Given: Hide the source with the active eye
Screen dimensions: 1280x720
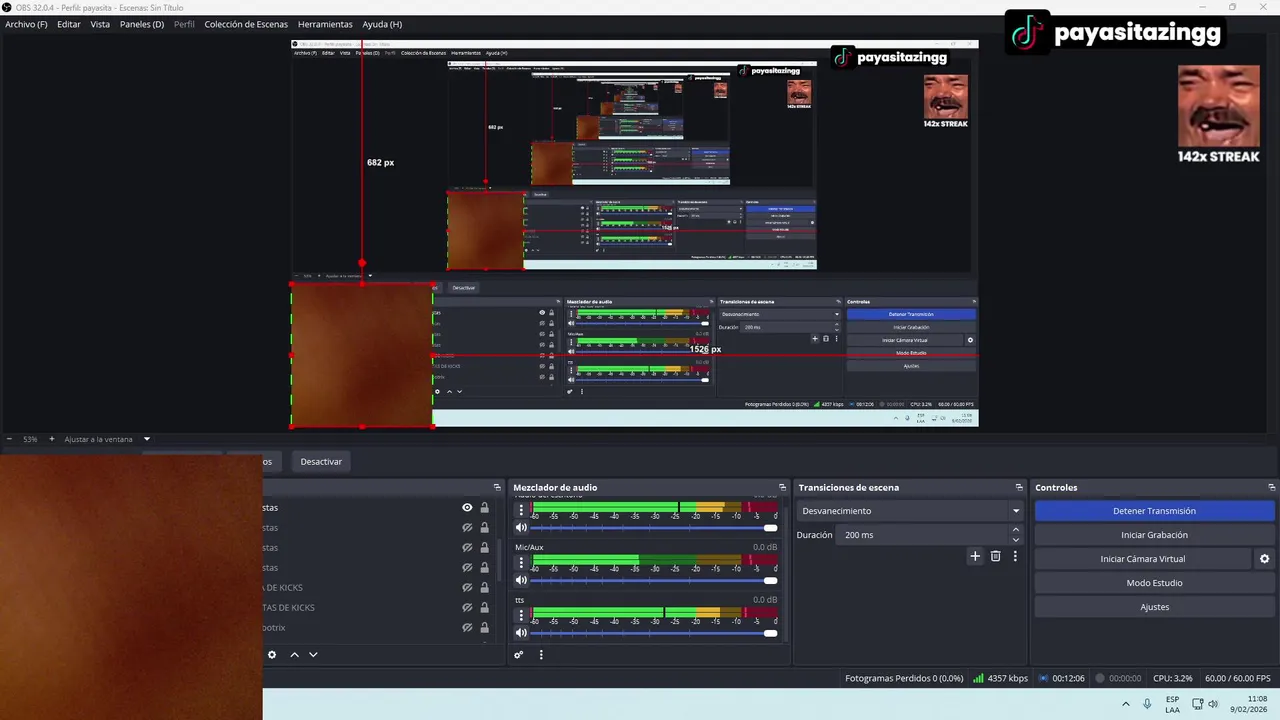Looking at the screenshot, I should click(467, 508).
